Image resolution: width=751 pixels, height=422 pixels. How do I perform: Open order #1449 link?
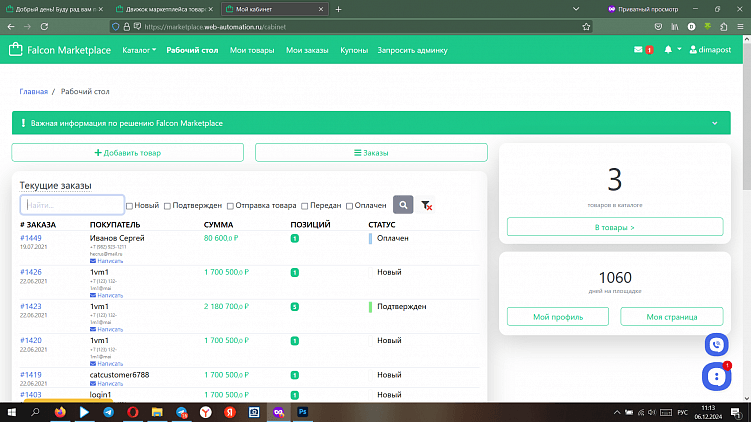[31, 238]
